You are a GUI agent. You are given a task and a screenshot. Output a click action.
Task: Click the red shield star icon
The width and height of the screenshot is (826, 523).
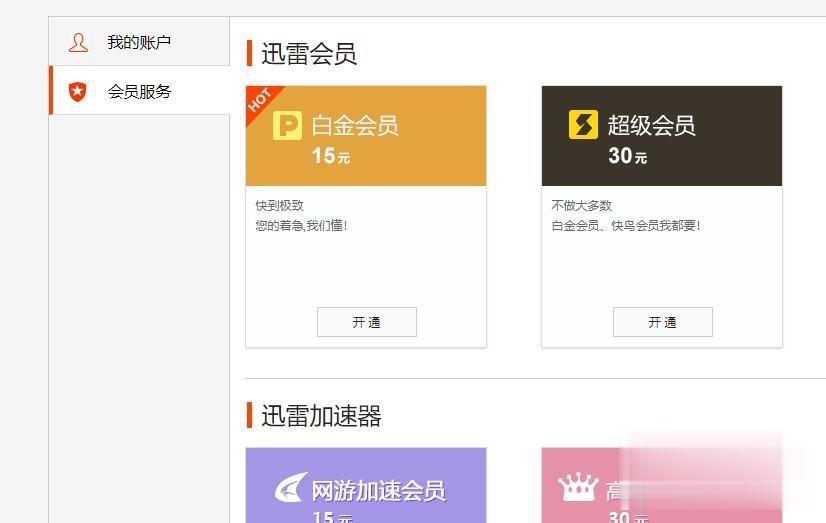pyautogui.click(x=77, y=92)
